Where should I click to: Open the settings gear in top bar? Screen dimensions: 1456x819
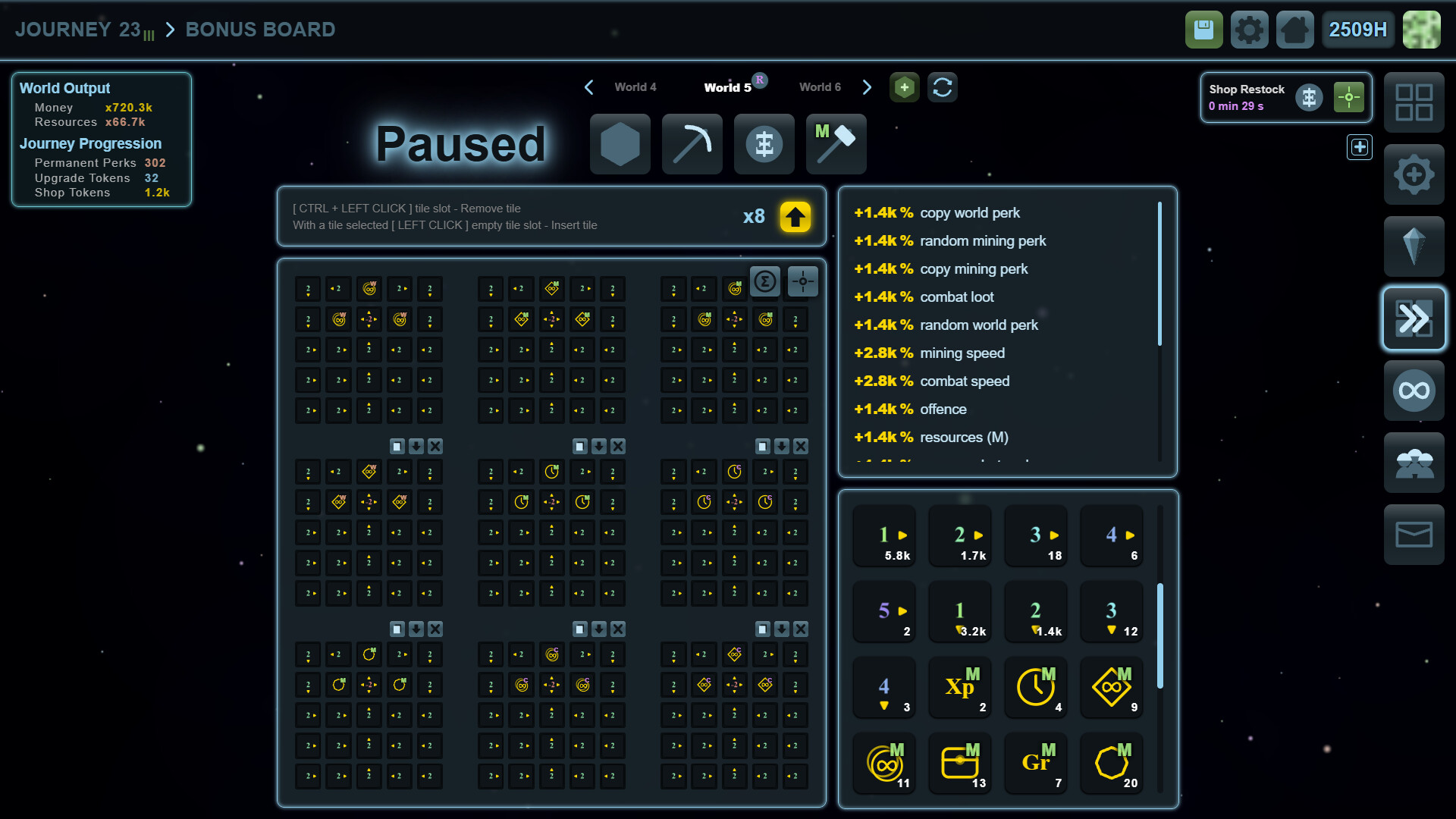click(x=1249, y=30)
